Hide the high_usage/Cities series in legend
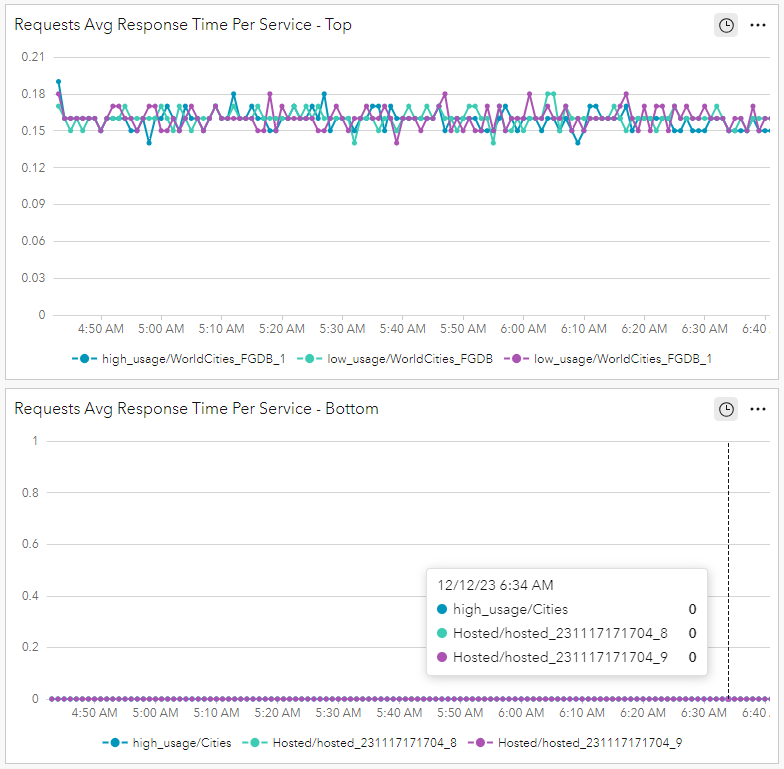The width and height of the screenshot is (784, 769). point(182,743)
